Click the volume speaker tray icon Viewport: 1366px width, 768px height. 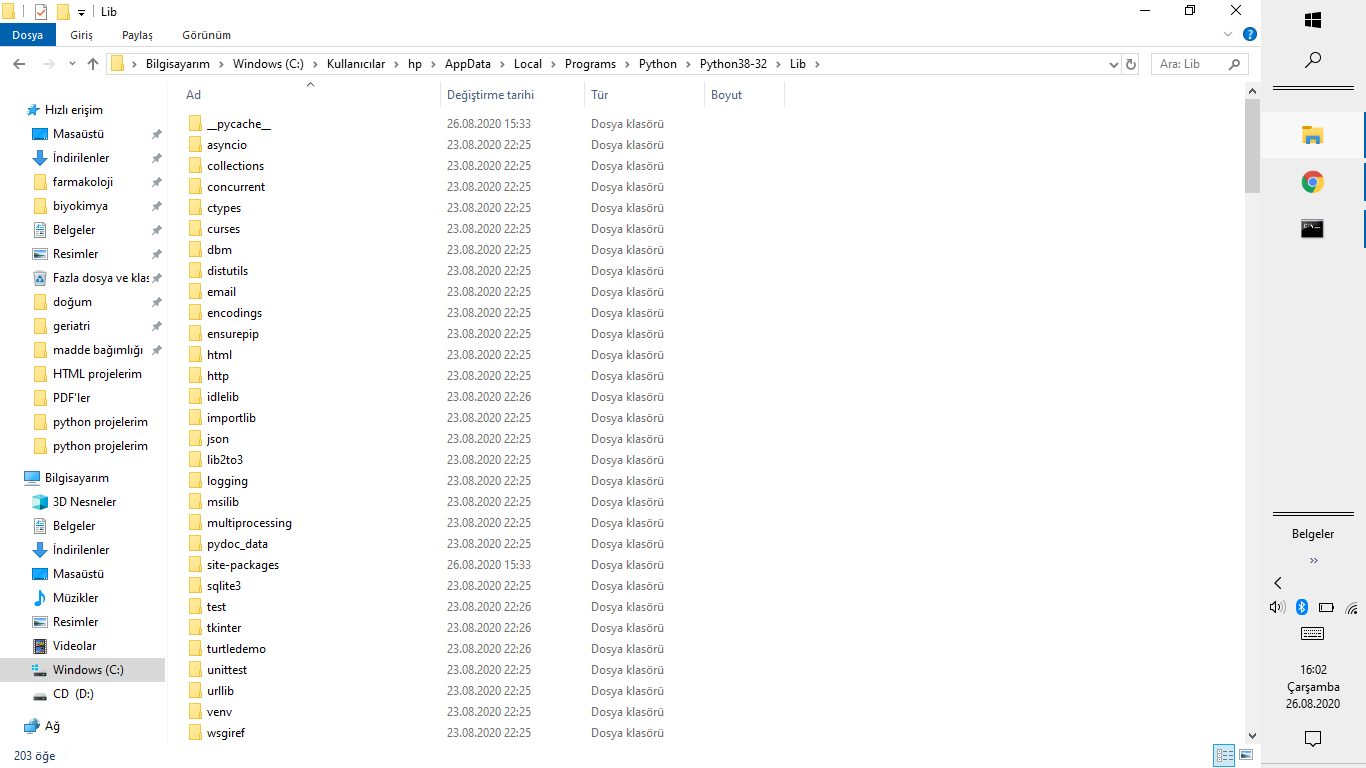(x=1276, y=607)
